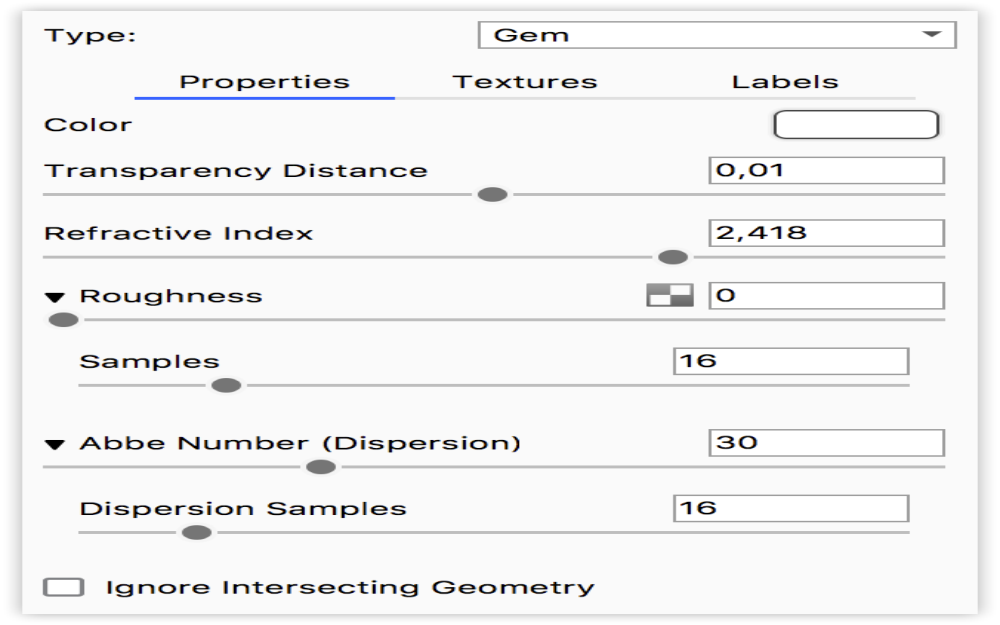Click the Refractive Index value field

[826, 233]
